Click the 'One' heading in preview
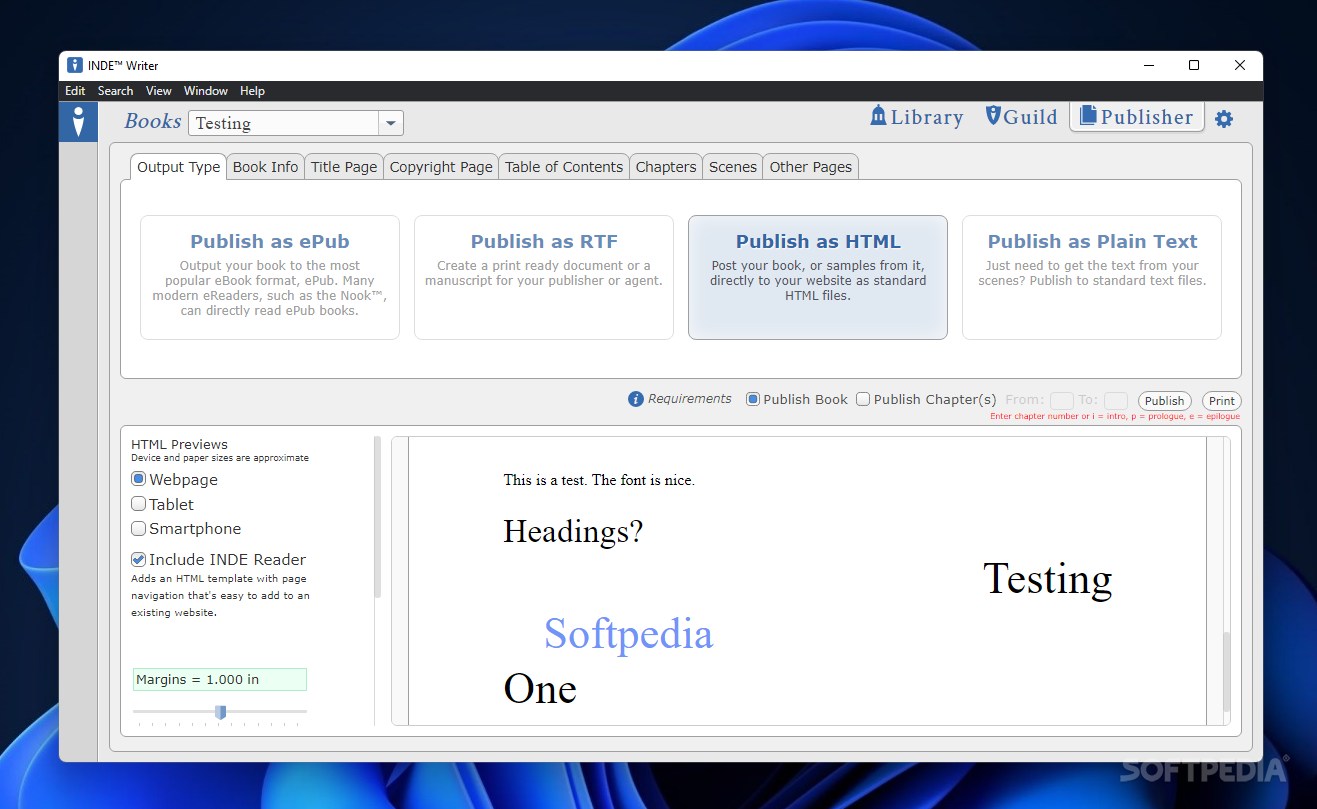 coord(540,689)
